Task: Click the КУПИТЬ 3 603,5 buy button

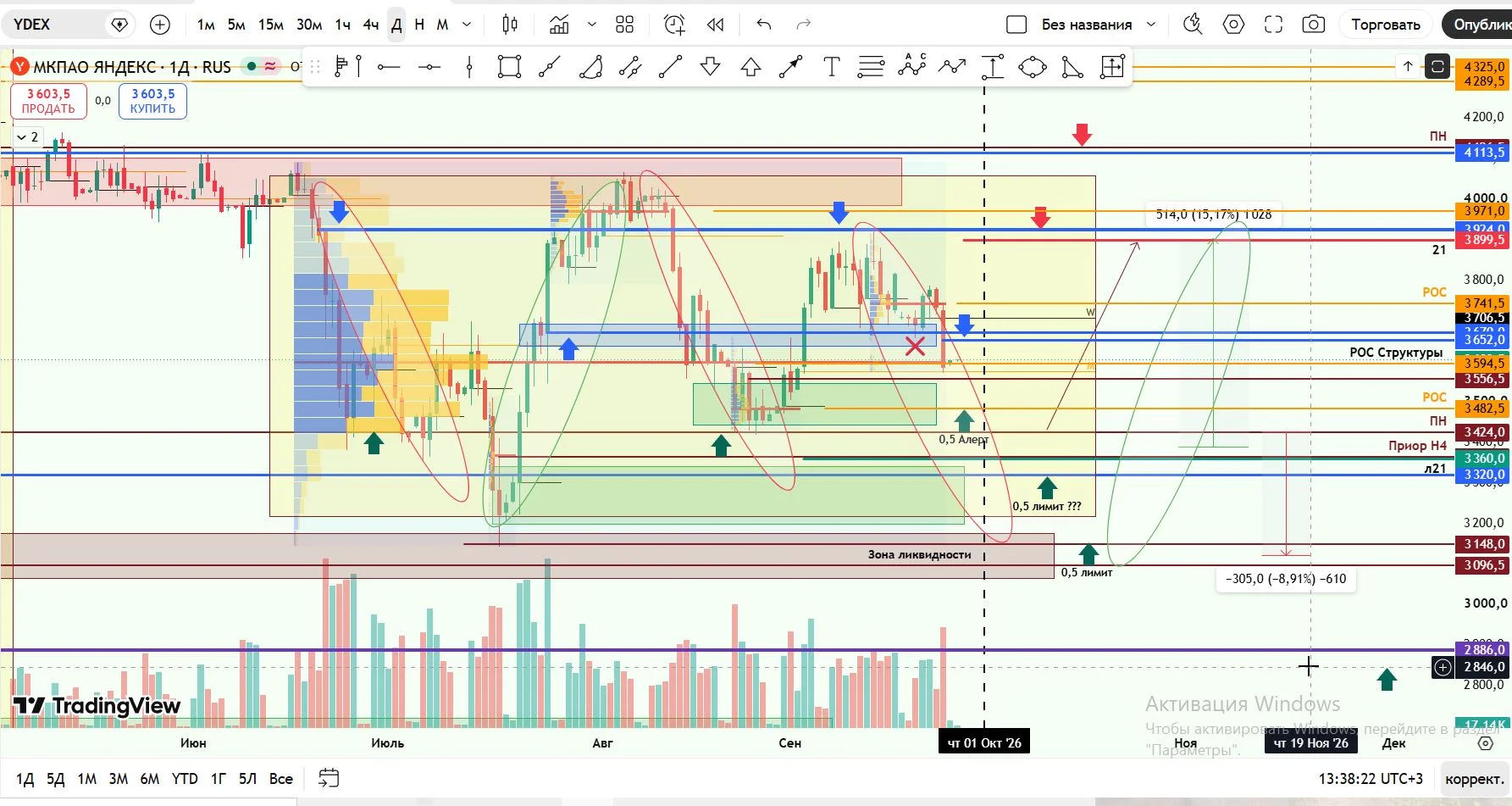Action: tap(152, 101)
